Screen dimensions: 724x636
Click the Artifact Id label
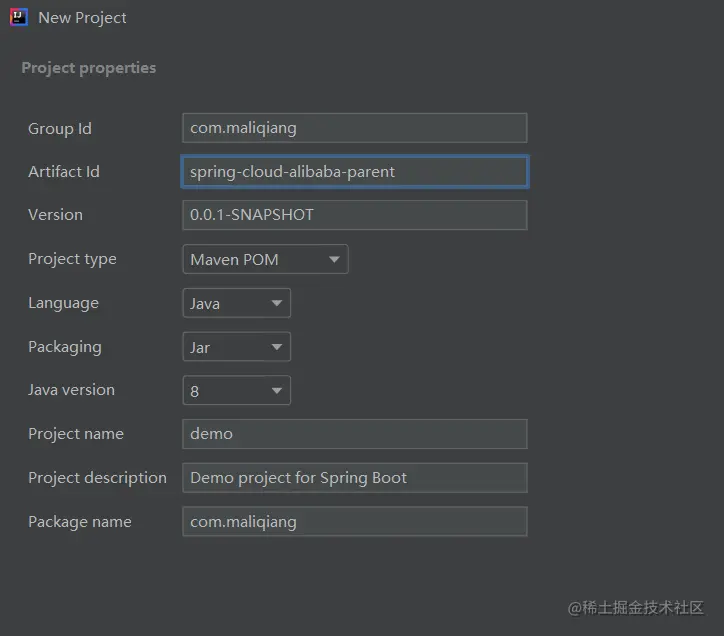tap(64, 172)
